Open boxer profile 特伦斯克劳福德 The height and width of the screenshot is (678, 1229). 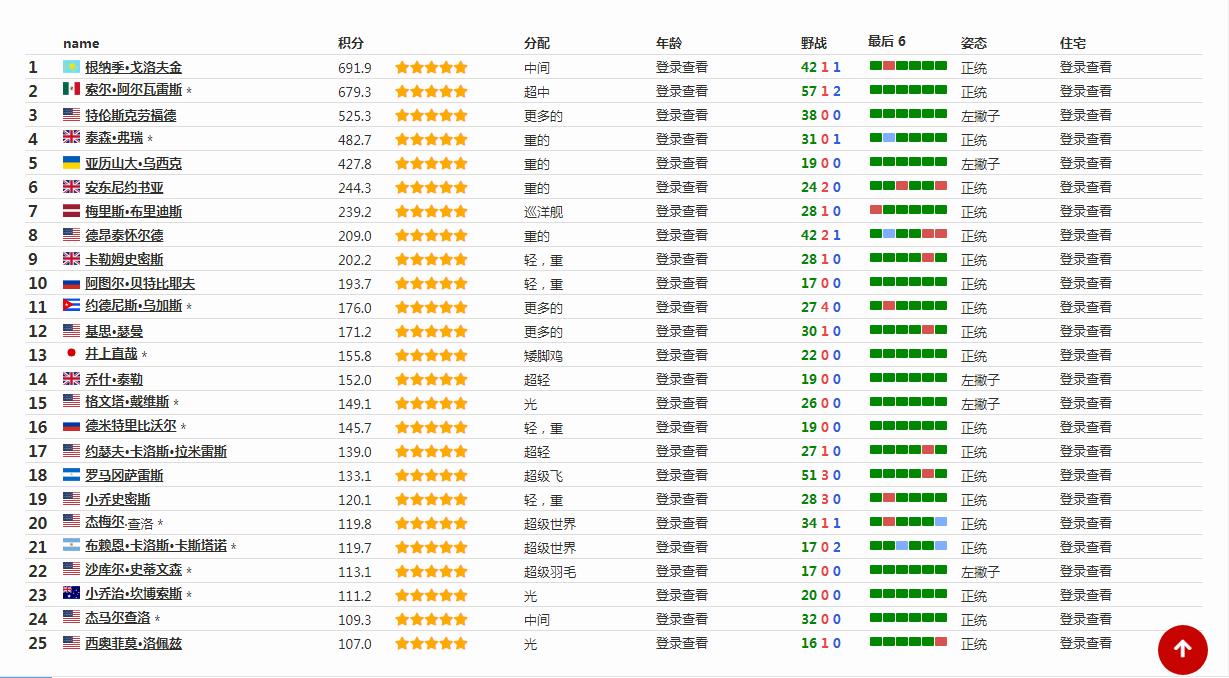[x=130, y=115]
